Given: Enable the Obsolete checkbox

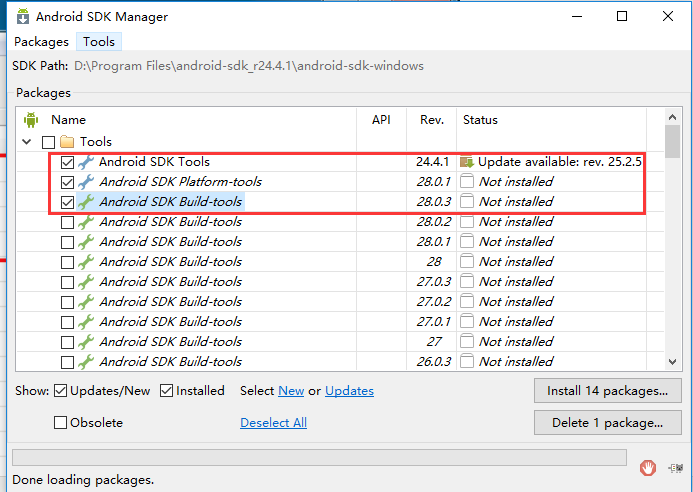Looking at the screenshot, I should [61, 423].
